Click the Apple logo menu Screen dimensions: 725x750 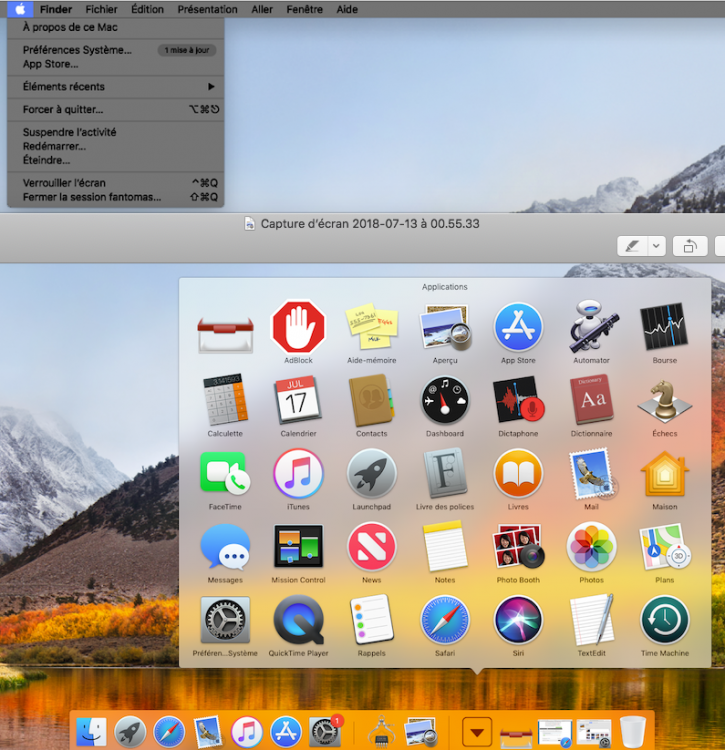pyautogui.click(x=20, y=9)
